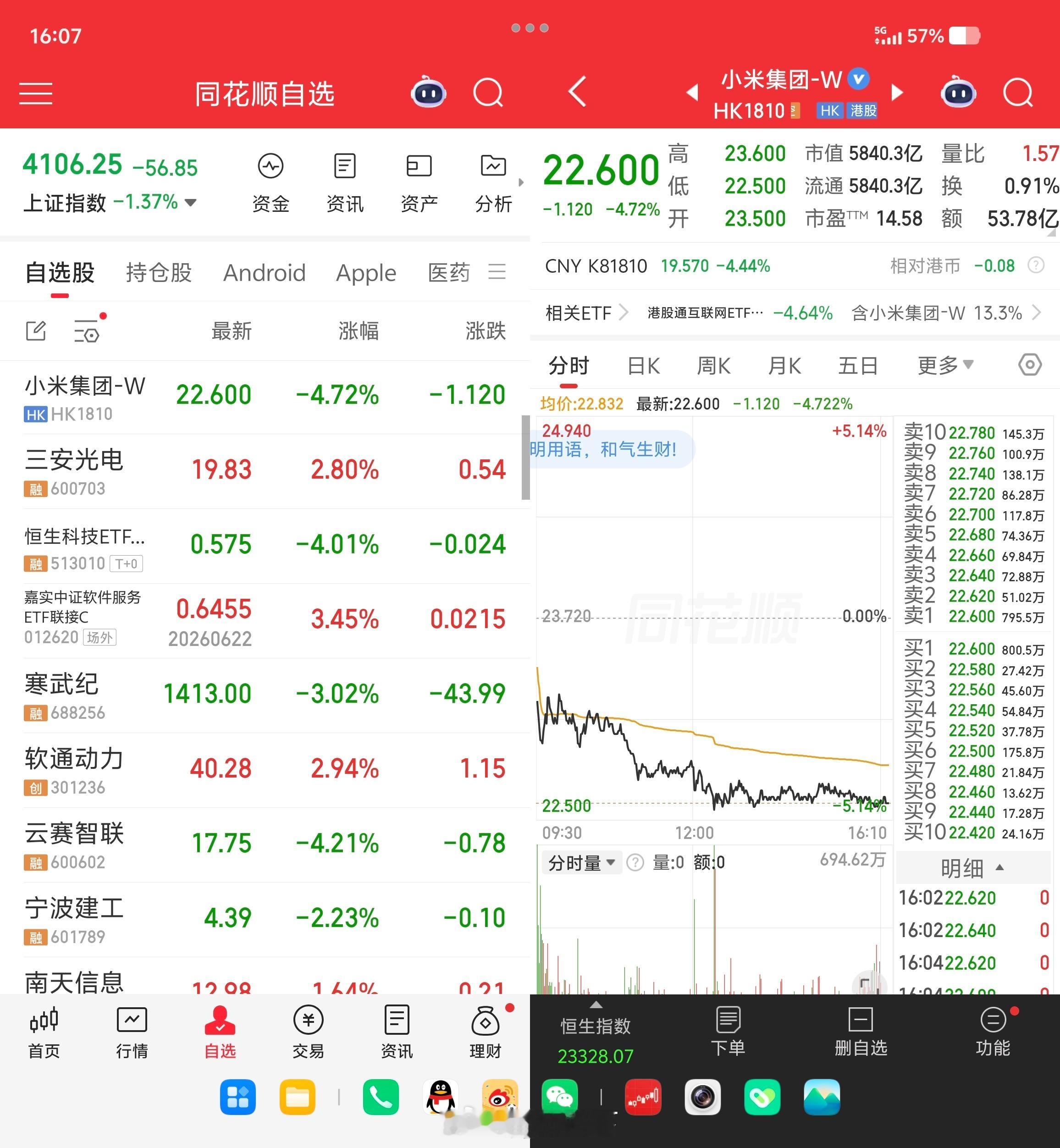The height and width of the screenshot is (1148, 1060).
Task: Open 交易 in bottom navigation
Action: 309,1032
